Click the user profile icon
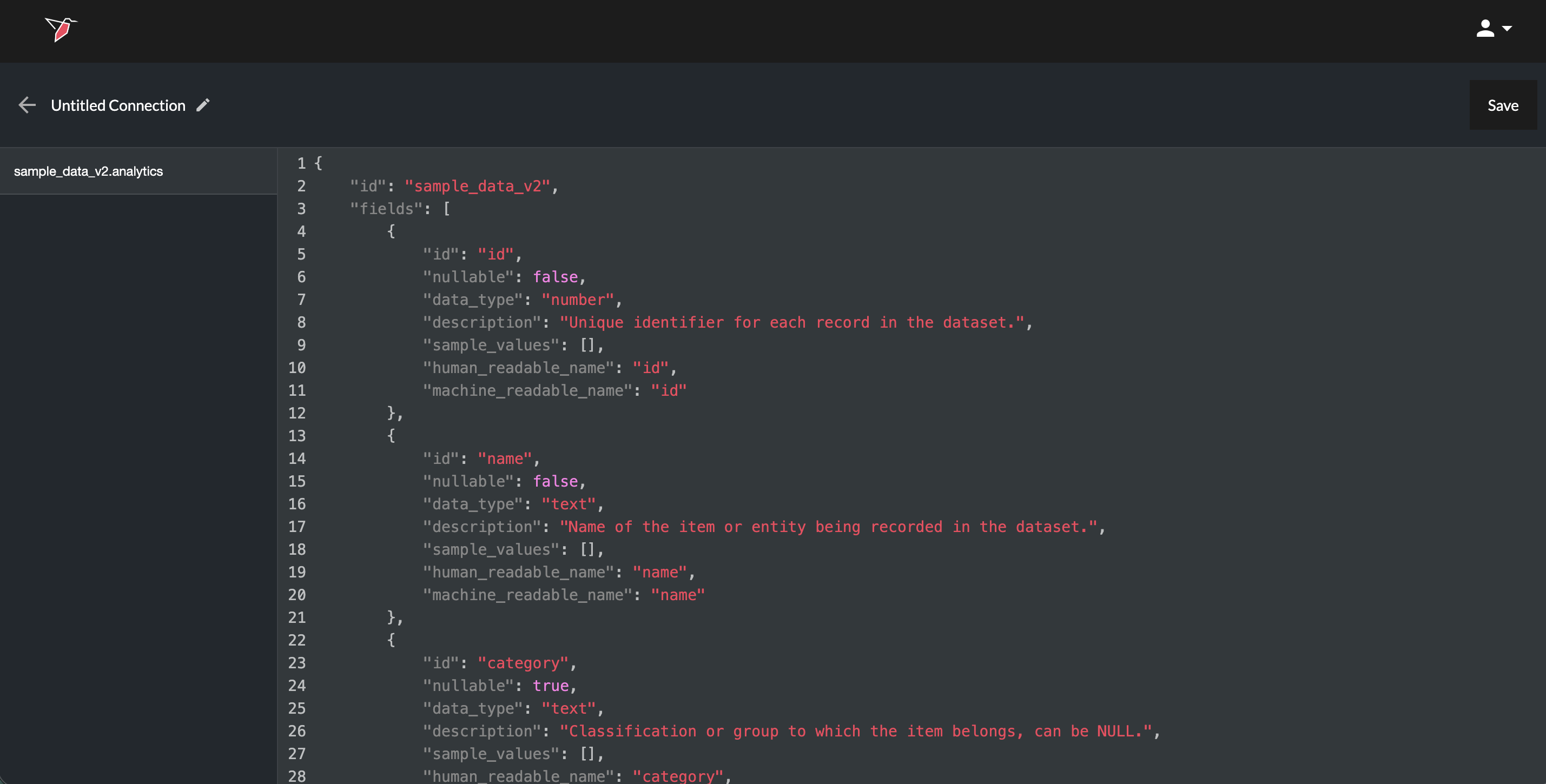 point(1485,28)
